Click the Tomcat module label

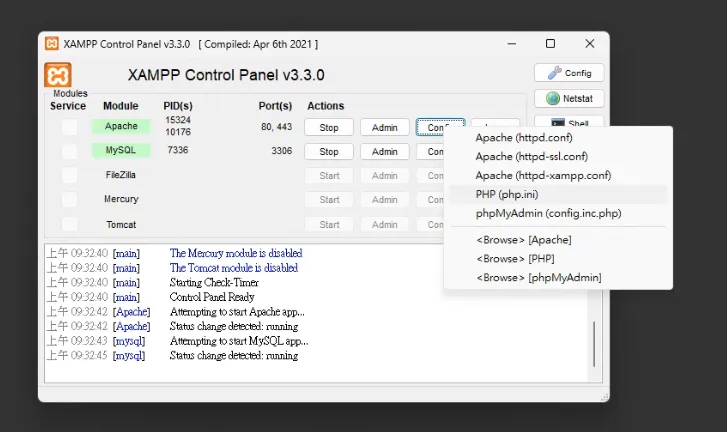(x=121, y=224)
